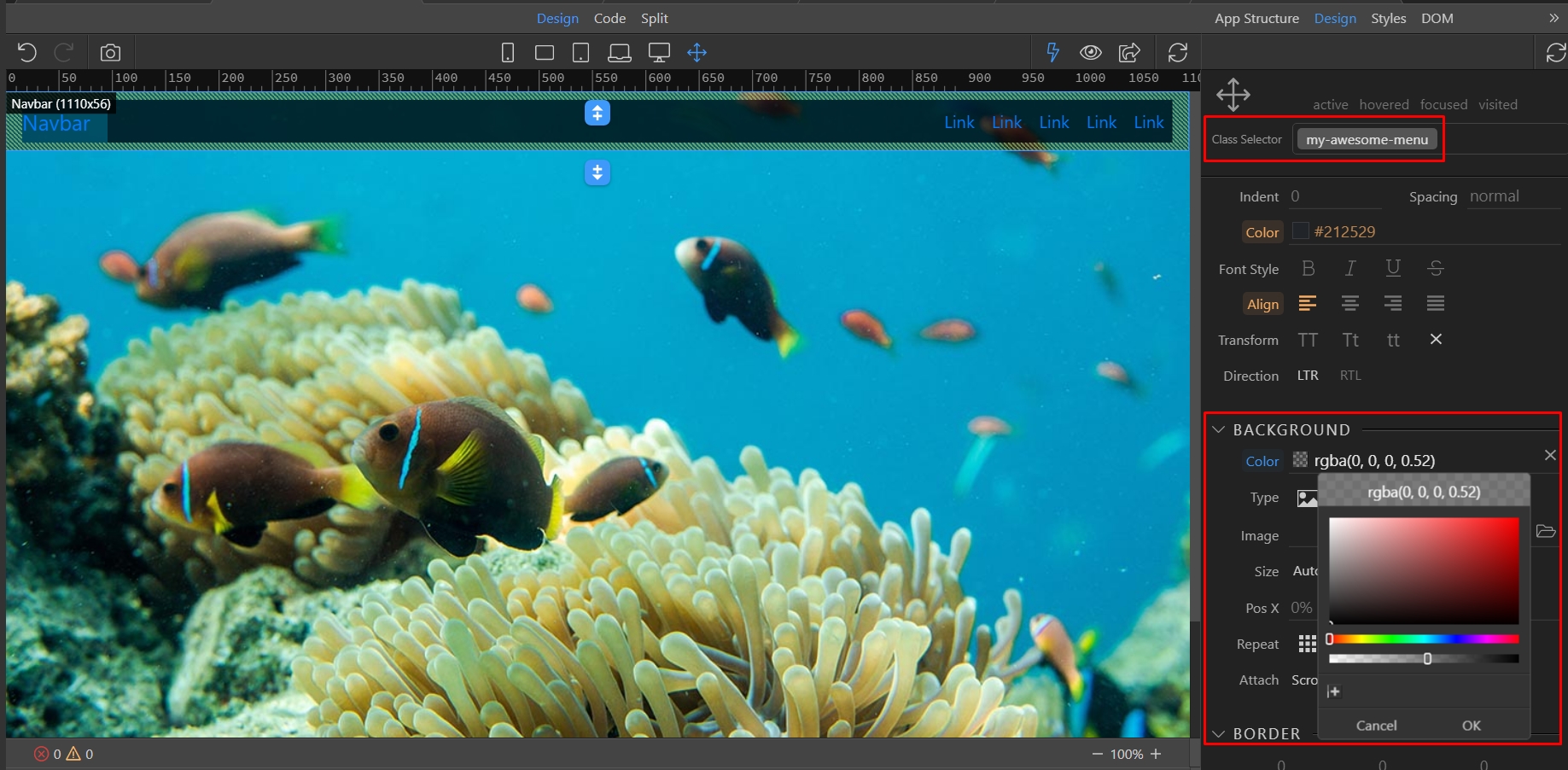Set text align to center
The height and width of the screenshot is (770, 1568).
1350,304
